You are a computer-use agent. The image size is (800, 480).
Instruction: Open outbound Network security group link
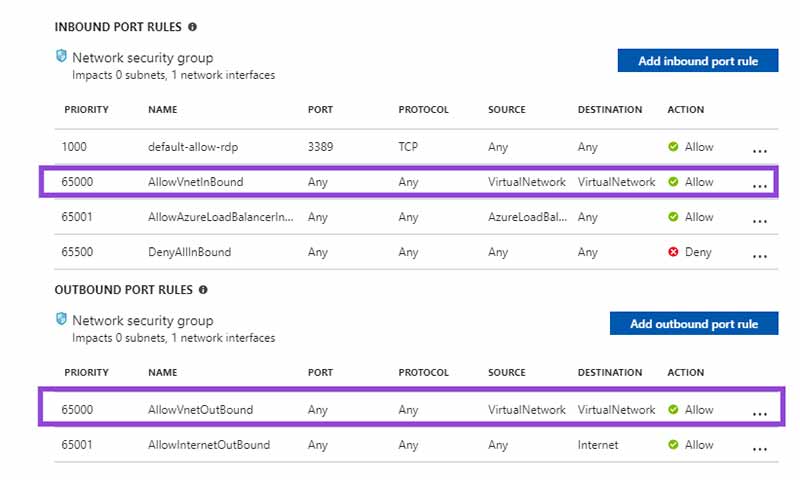coord(143,321)
